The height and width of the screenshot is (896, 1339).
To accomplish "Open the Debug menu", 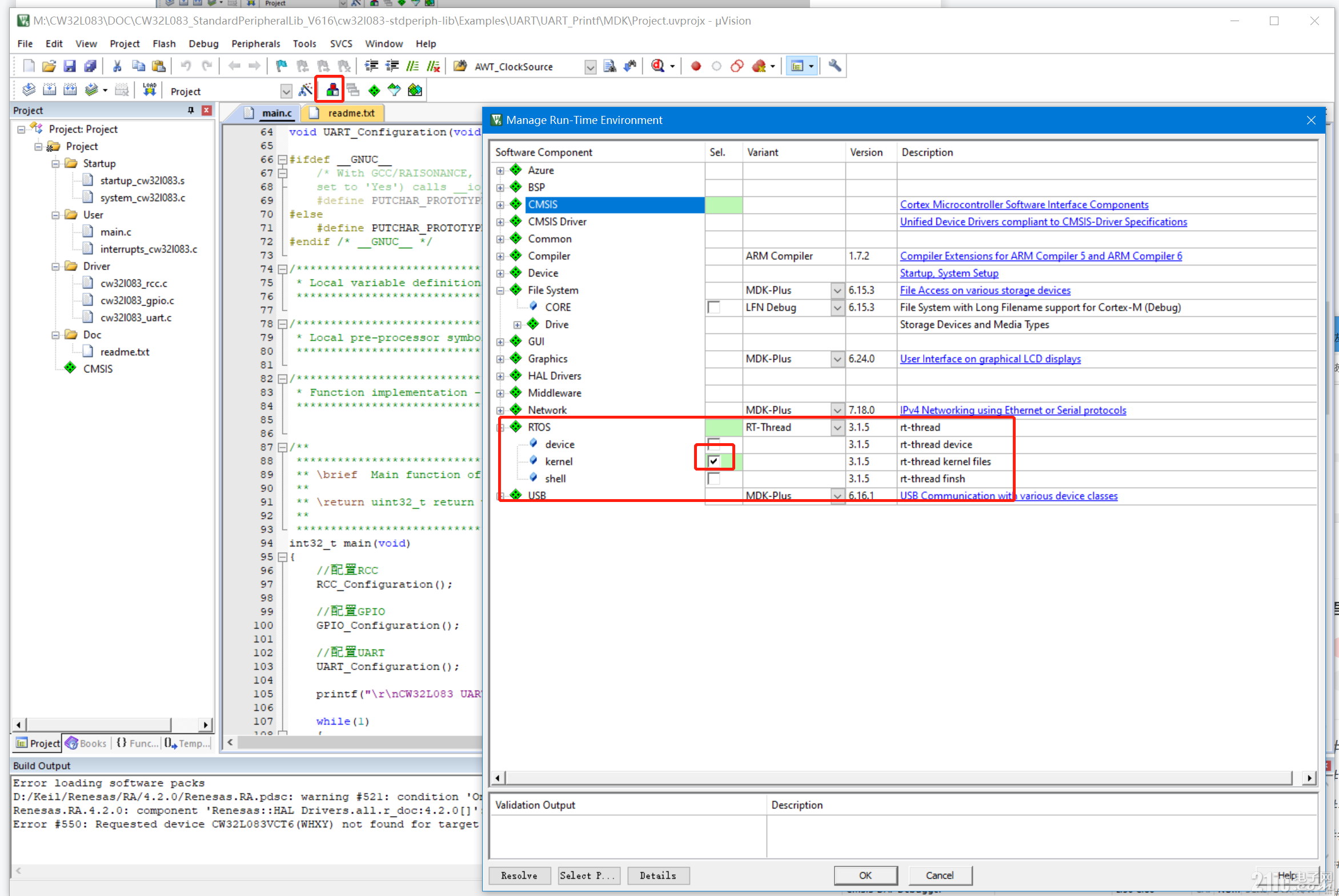I will [x=203, y=43].
